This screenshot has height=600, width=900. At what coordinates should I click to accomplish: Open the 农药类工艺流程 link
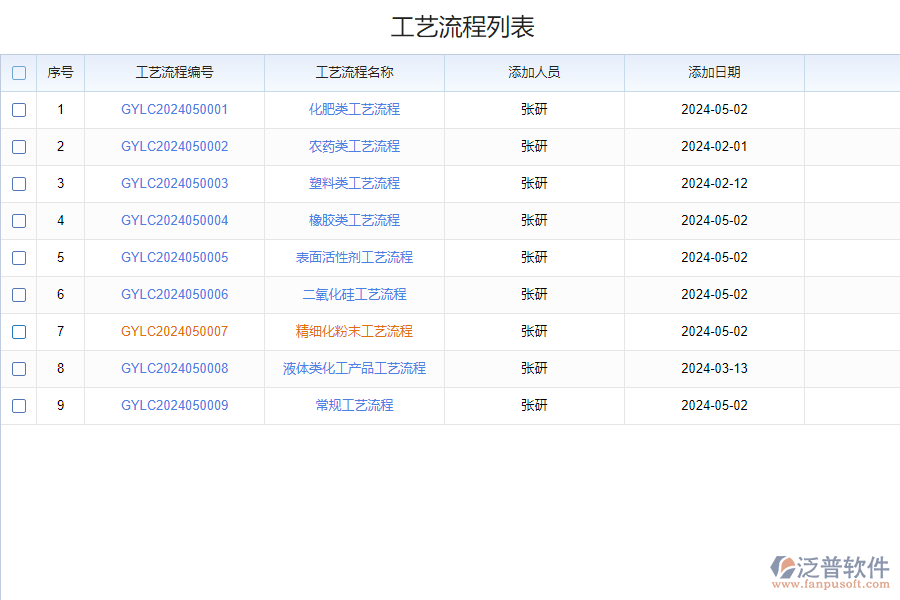(x=354, y=147)
